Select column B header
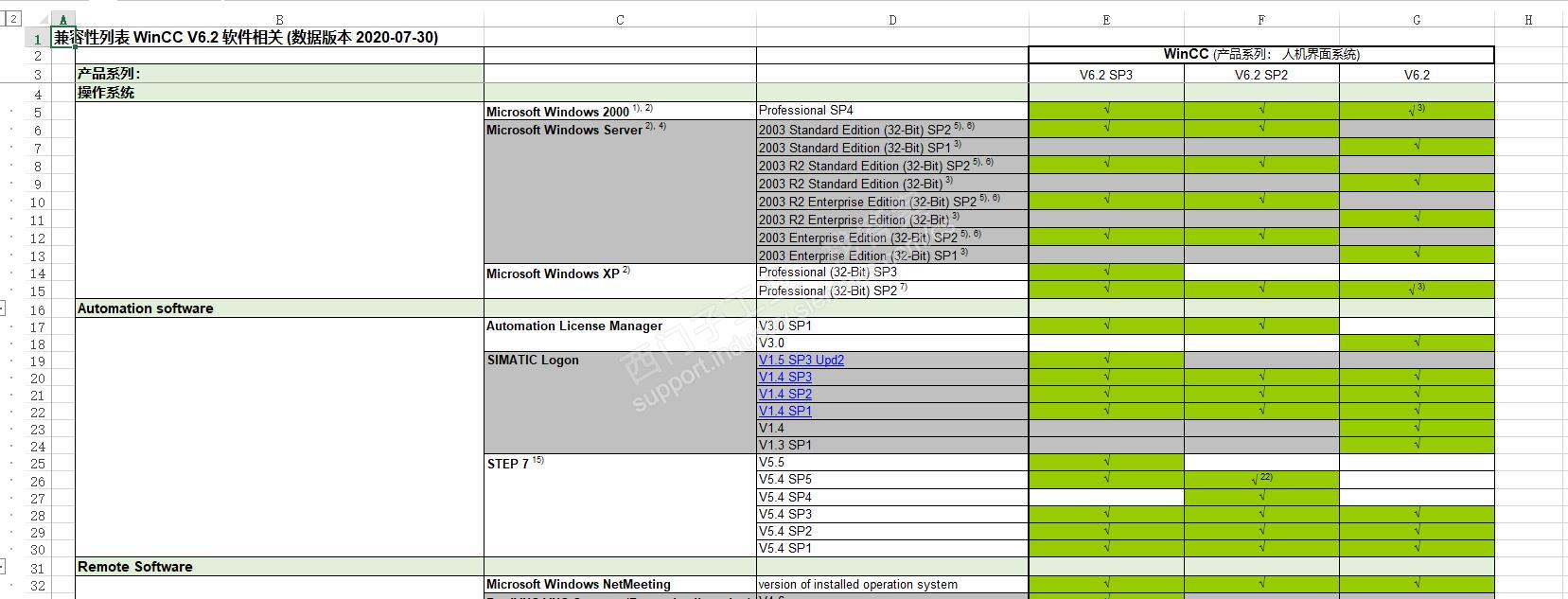 [279, 20]
